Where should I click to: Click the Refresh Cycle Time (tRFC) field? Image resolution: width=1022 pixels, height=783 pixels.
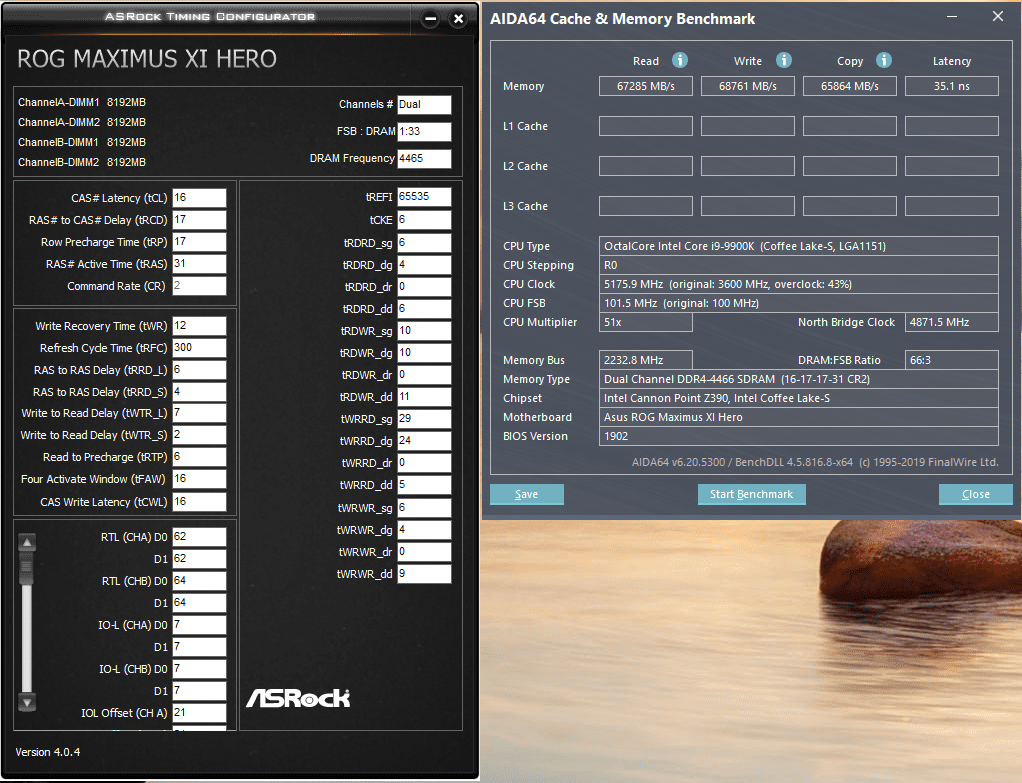tap(199, 347)
